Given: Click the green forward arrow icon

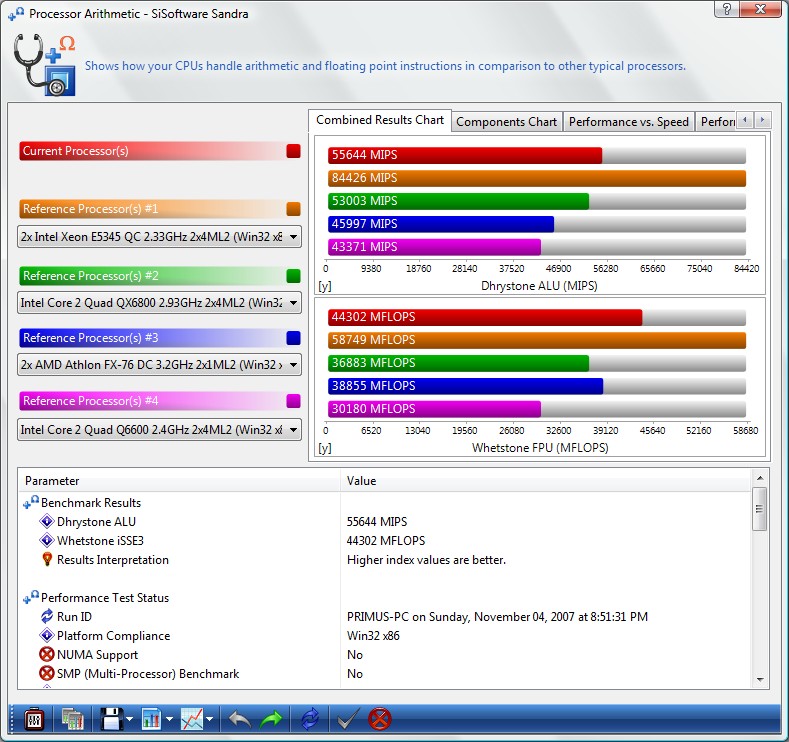Looking at the screenshot, I should [x=271, y=719].
